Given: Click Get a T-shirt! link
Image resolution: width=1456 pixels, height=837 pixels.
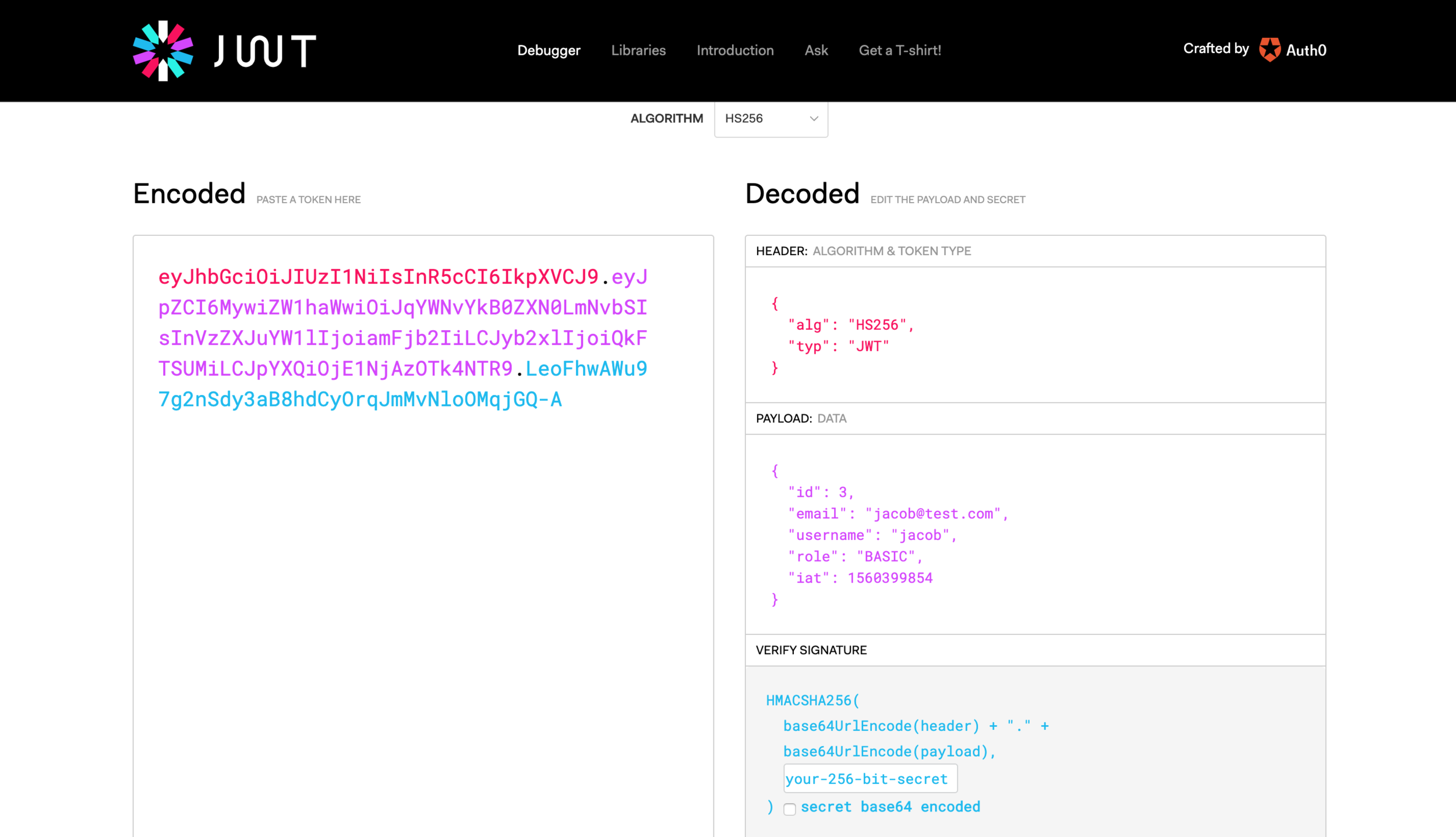Looking at the screenshot, I should pyautogui.click(x=900, y=51).
